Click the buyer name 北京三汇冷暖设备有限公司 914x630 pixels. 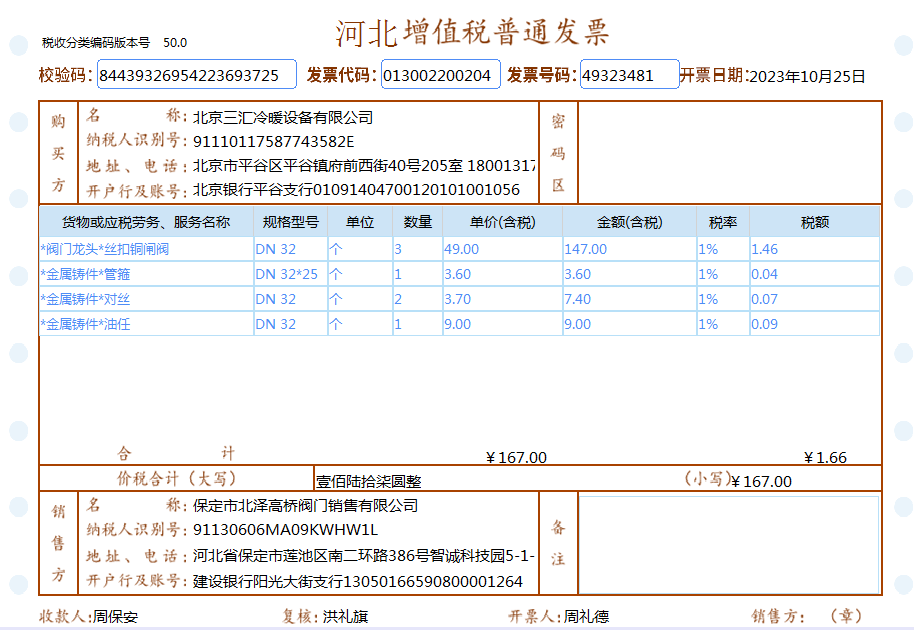tap(283, 118)
